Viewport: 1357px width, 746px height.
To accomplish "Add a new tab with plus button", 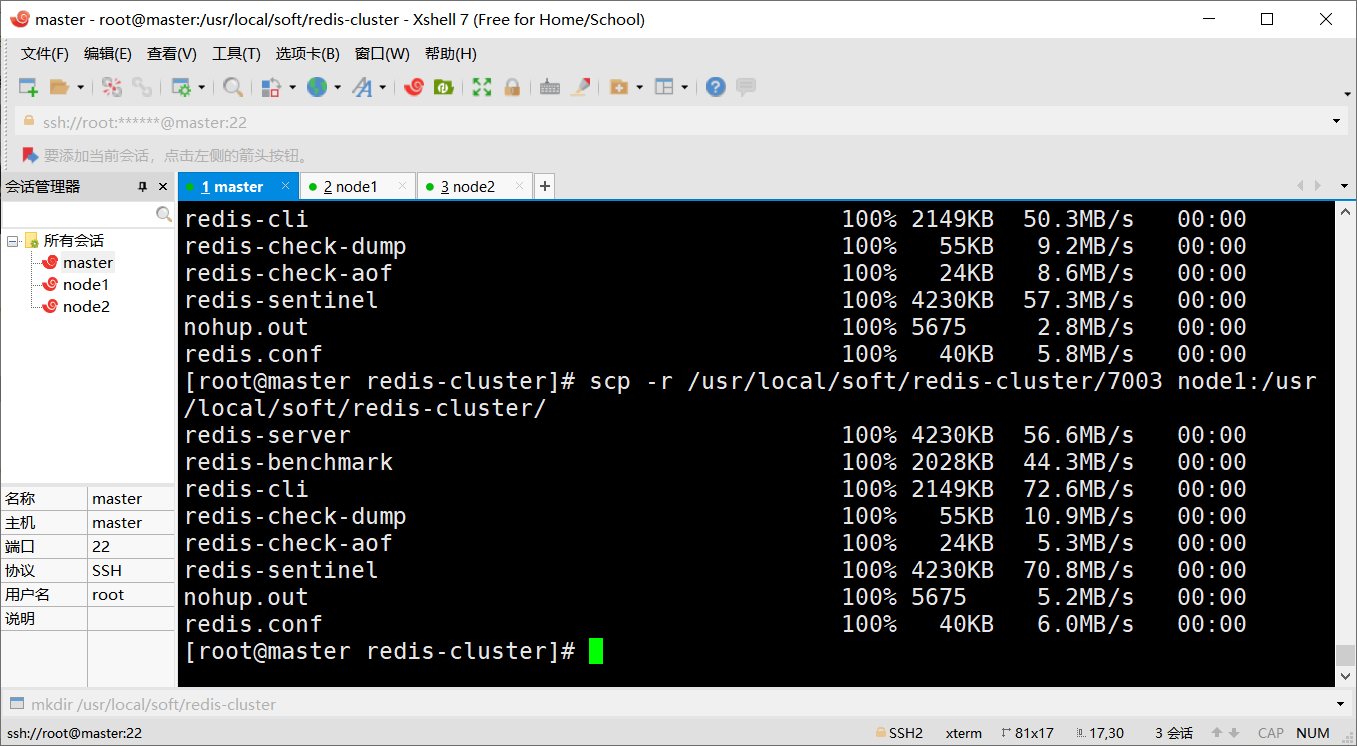I will tap(544, 186).
